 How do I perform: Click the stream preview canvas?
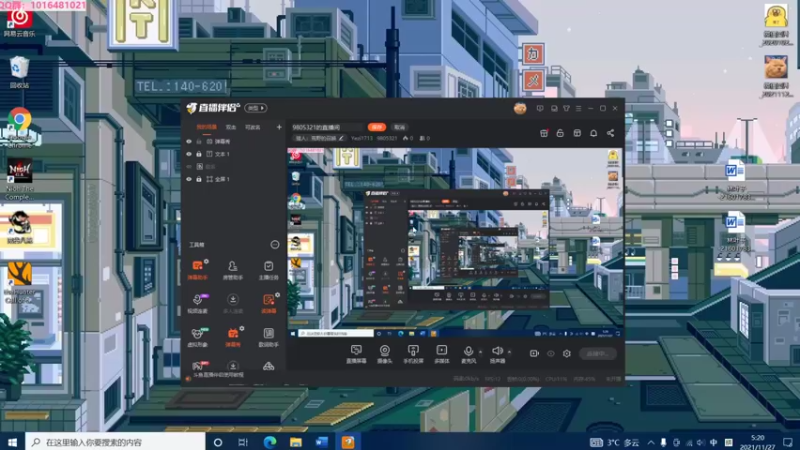point(455,243)
